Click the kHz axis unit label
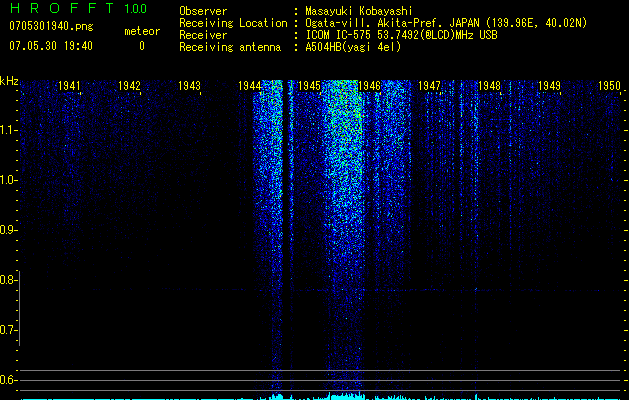 point(9,81)
